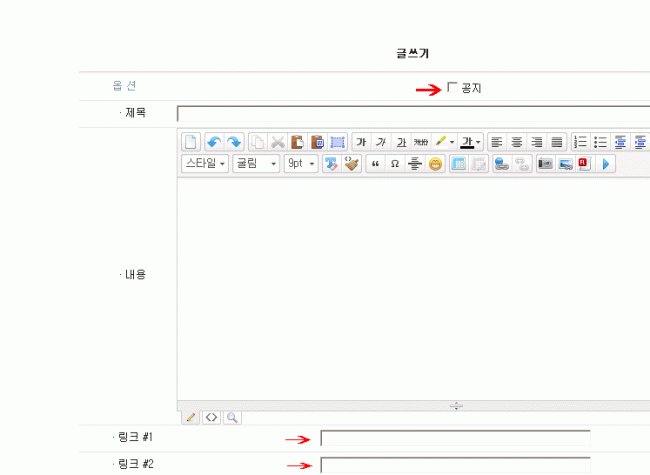
Task: Align text to the left
Action: 497,142
